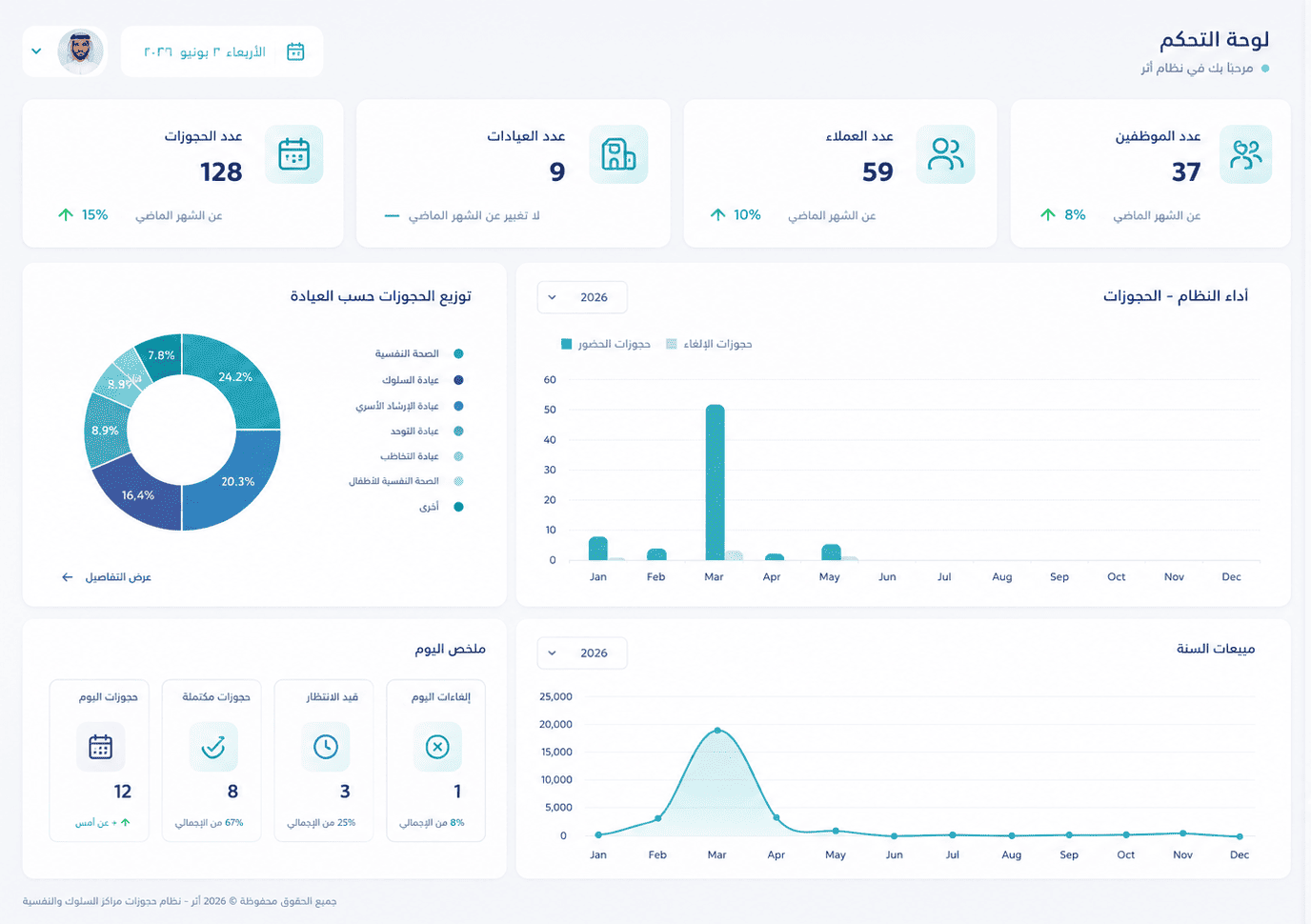Click the ملخص اليوم heading
Image resolution: width=1311 pixels, height=924 pixels.
tap(451, 649)
